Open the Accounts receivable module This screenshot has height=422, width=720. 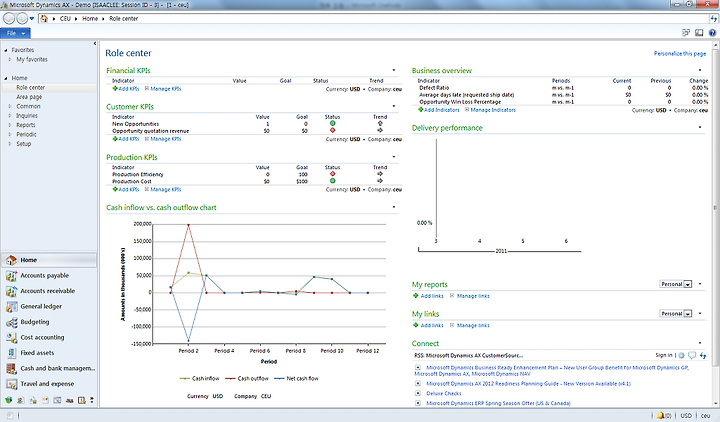49,291
